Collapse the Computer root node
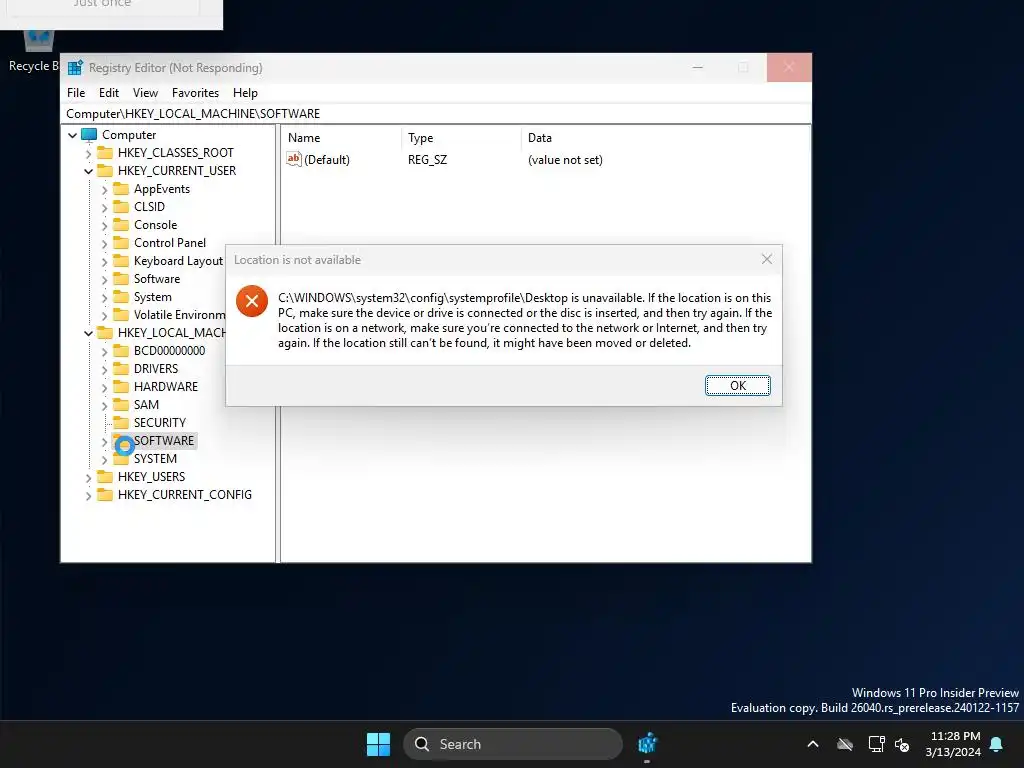Viewport: 1024px width, 768px height. pyautogui.click(x=72, y=135)
